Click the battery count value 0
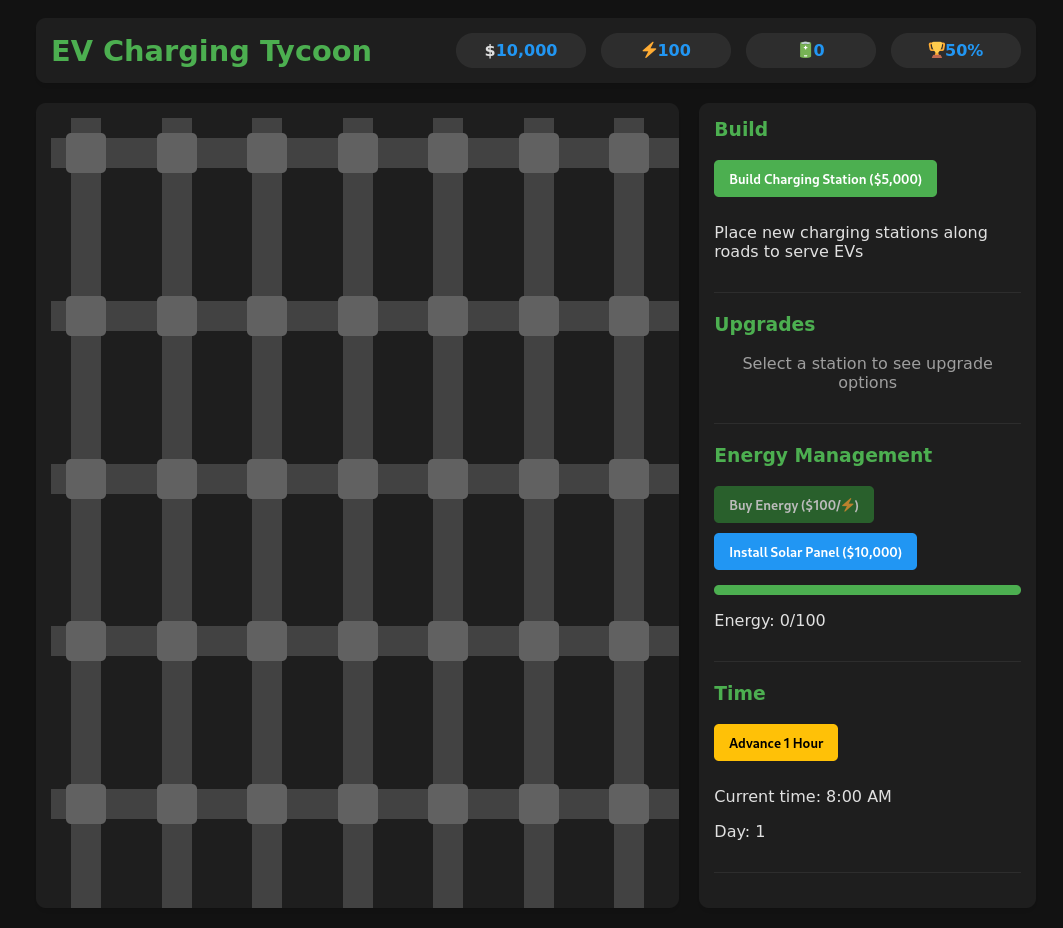 [819, 50]
